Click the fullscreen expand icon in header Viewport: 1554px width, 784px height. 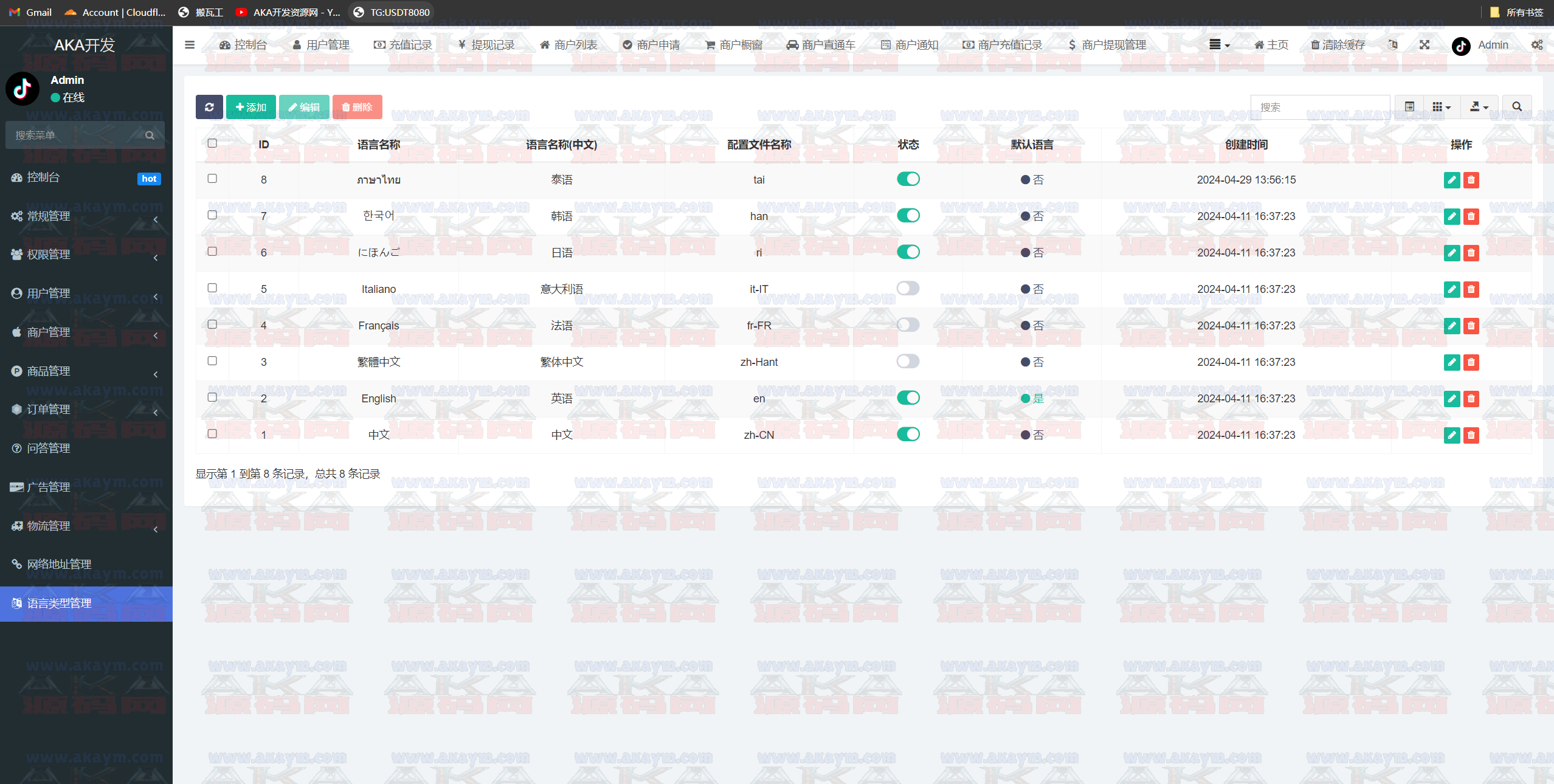pos(1424,45)
